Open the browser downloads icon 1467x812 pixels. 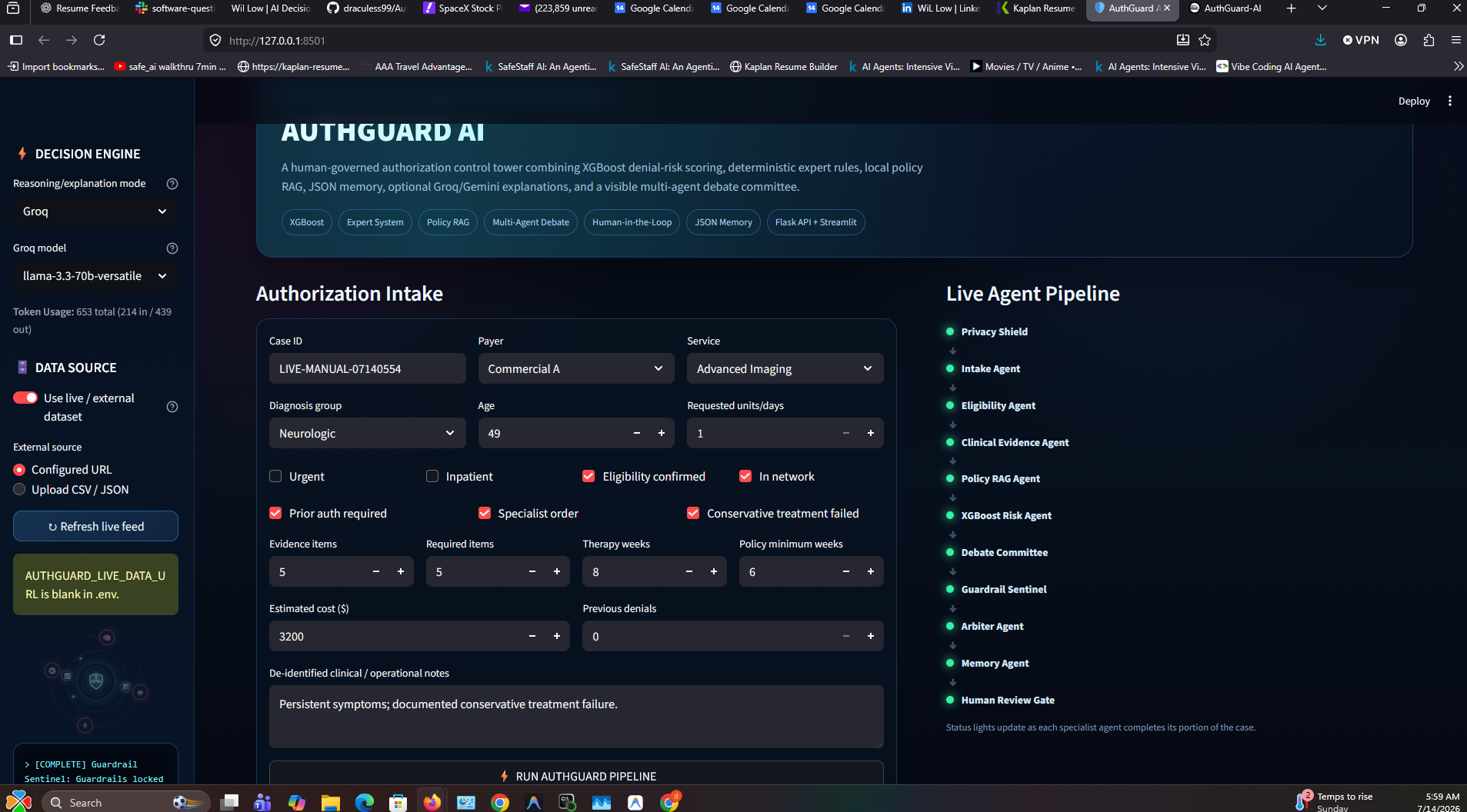click(1320, 40)
